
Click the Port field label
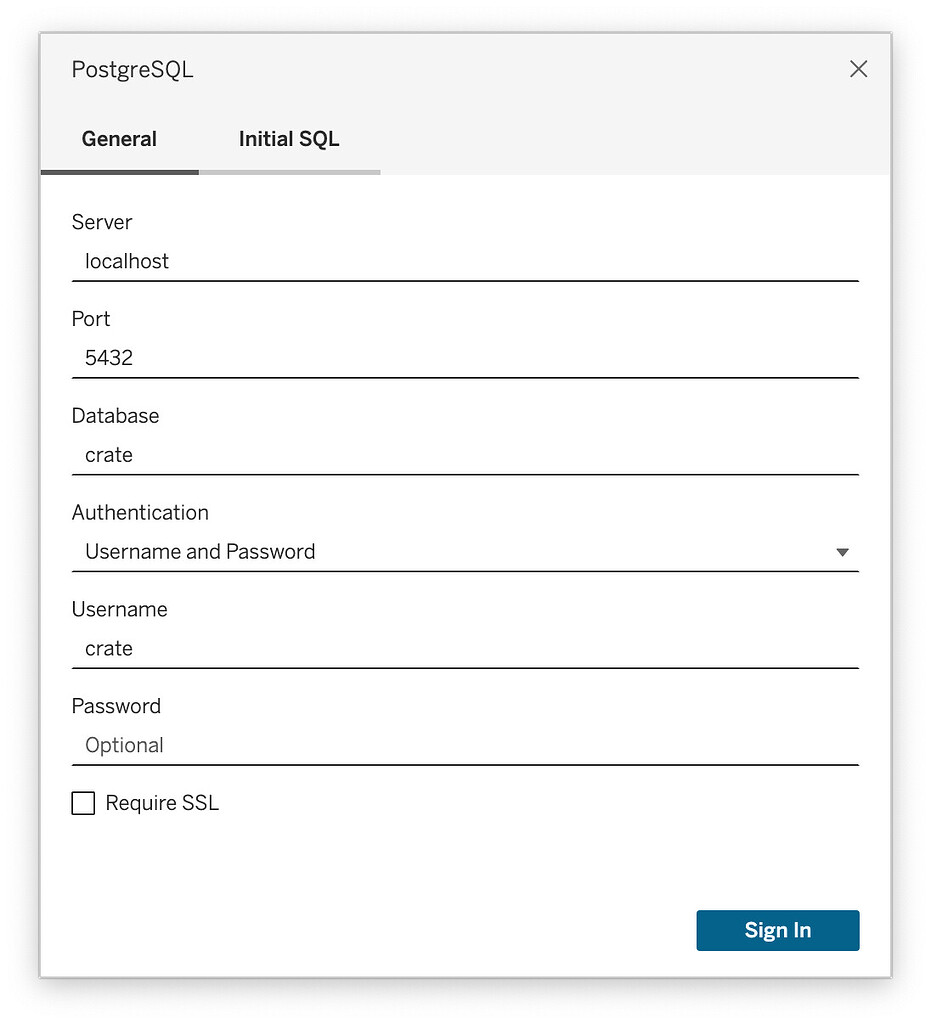(91, 319)
